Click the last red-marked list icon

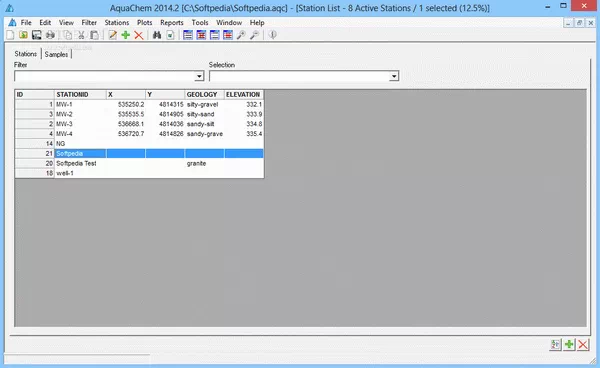point(228,35)
